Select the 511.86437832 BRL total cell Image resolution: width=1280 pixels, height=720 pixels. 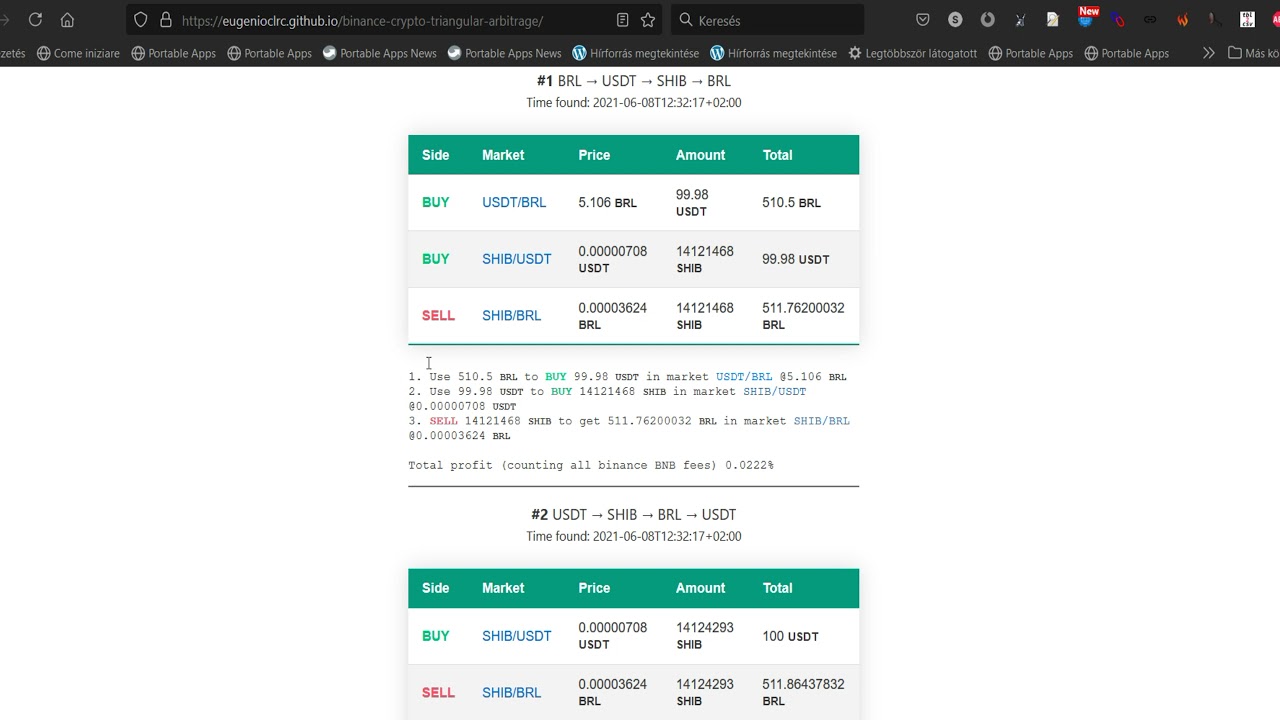click(x=803, y=693)
